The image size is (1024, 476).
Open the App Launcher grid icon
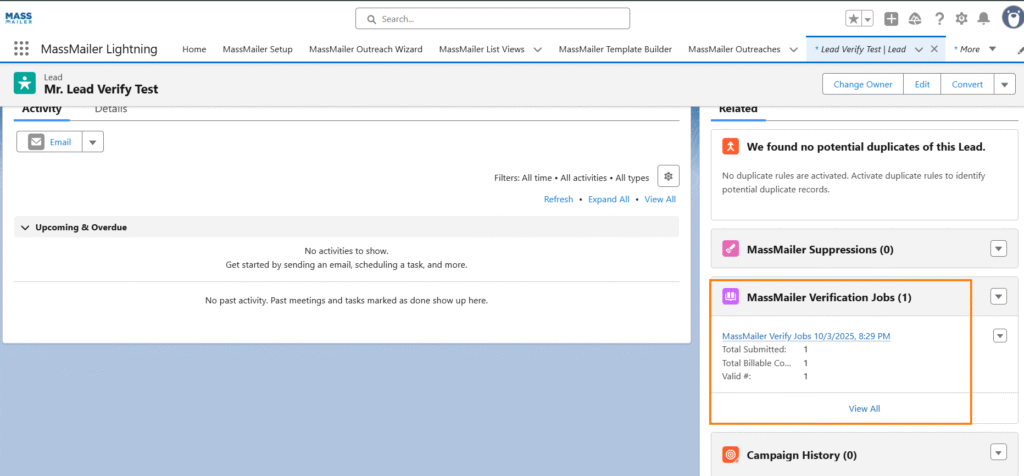pyautogui.click(x=21, y=49)
